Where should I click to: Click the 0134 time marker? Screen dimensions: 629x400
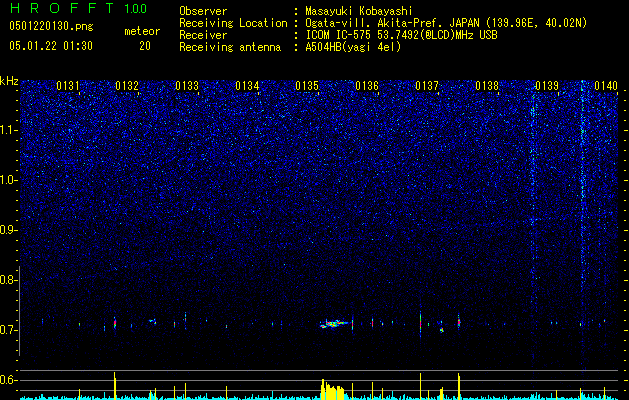tap(247, 86)
